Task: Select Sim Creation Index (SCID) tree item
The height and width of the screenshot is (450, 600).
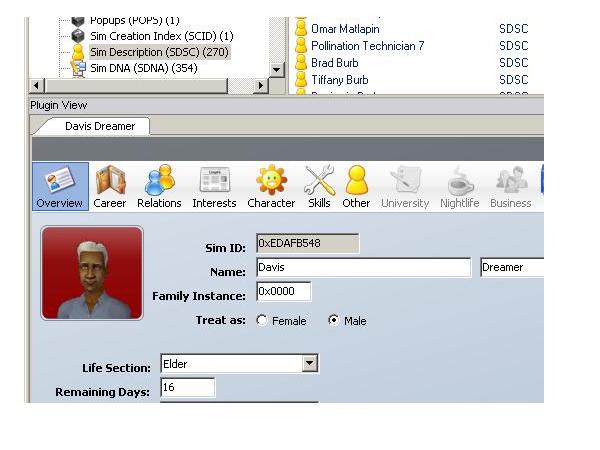Action: point(161,36)
